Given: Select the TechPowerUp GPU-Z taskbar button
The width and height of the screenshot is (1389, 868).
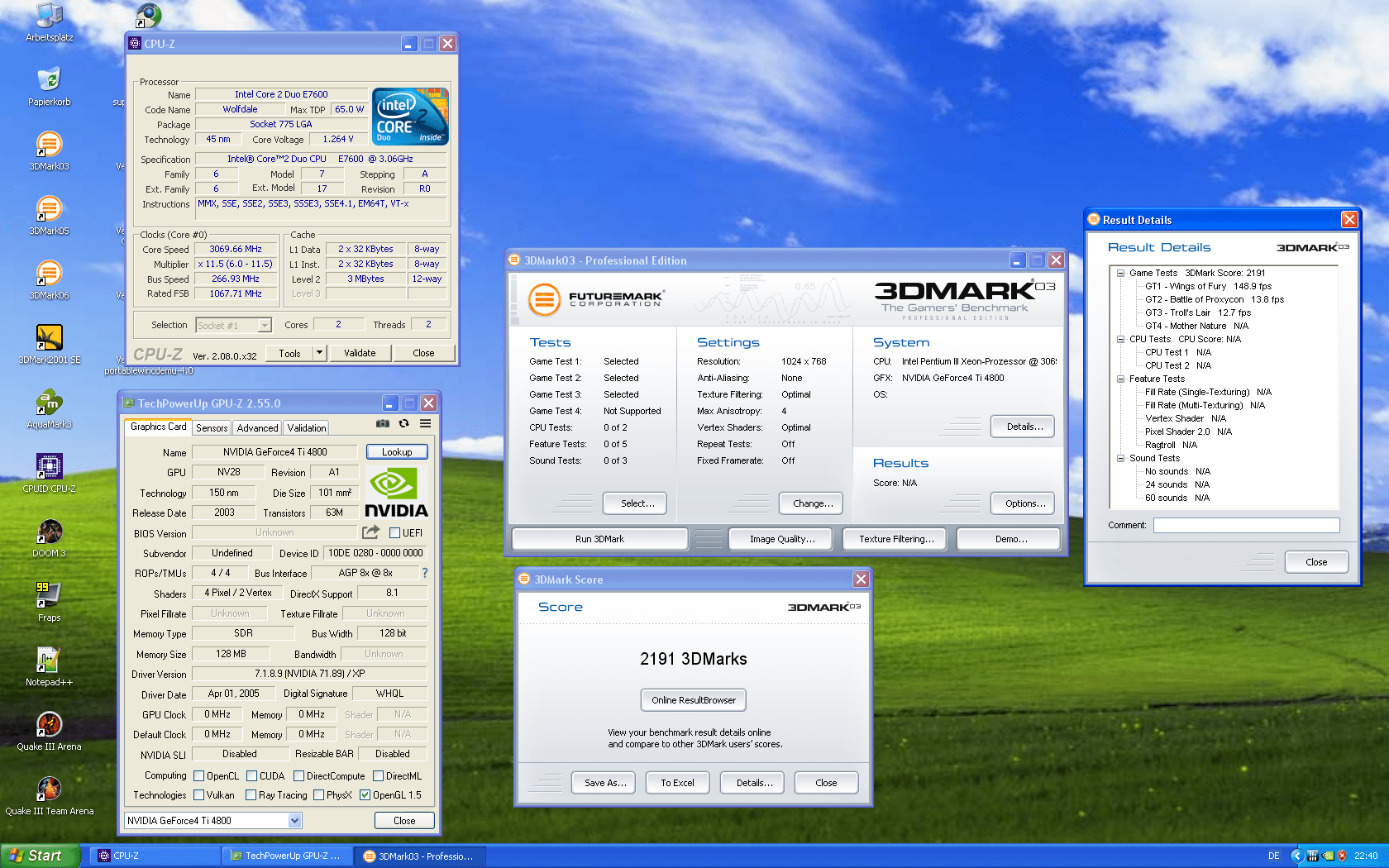Looking at the screenshot, I should (x=288, y=856).
